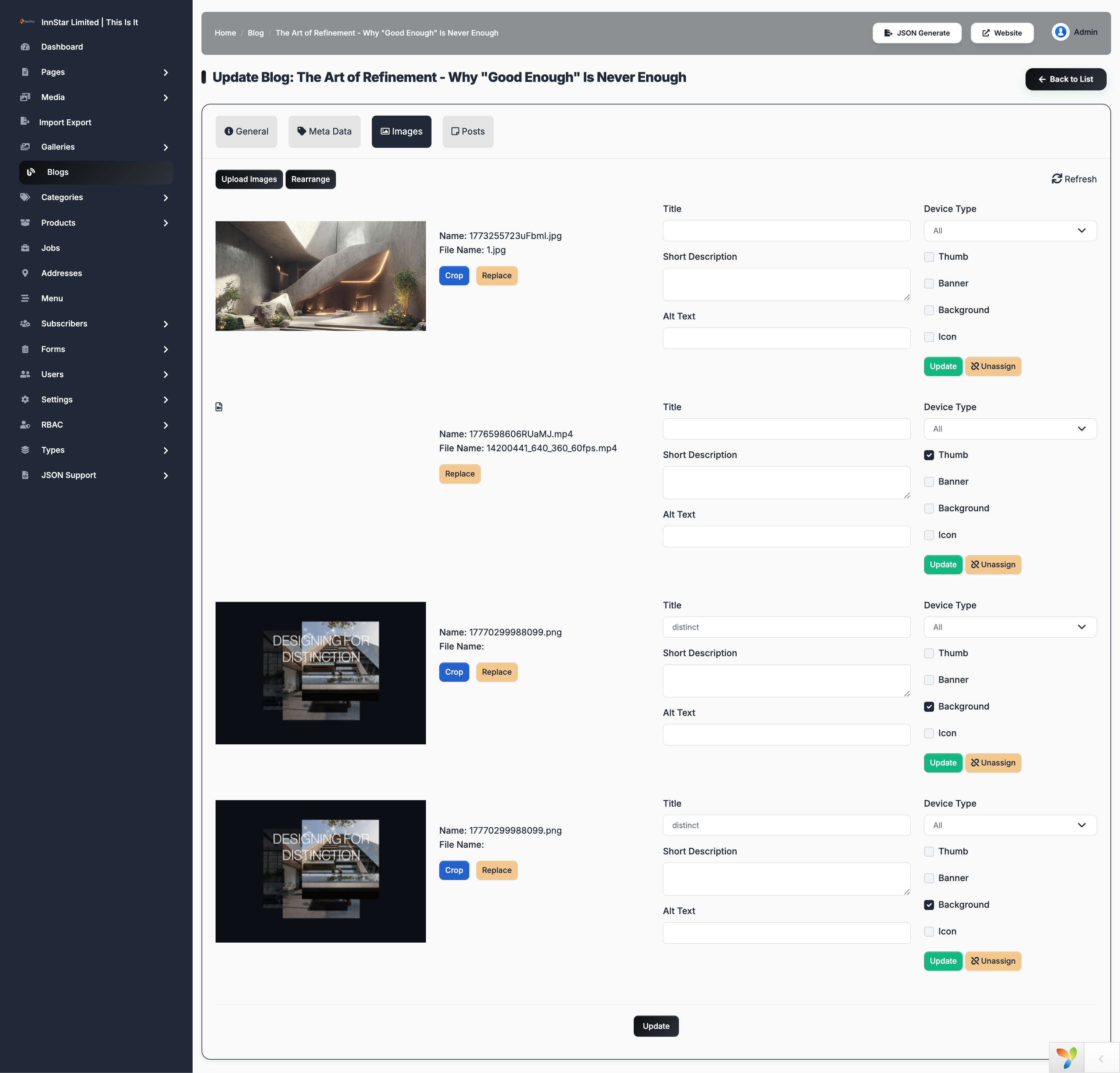Open the Blog breadcrumb link
The image size is (1120, 1073).
pos(256,33)
